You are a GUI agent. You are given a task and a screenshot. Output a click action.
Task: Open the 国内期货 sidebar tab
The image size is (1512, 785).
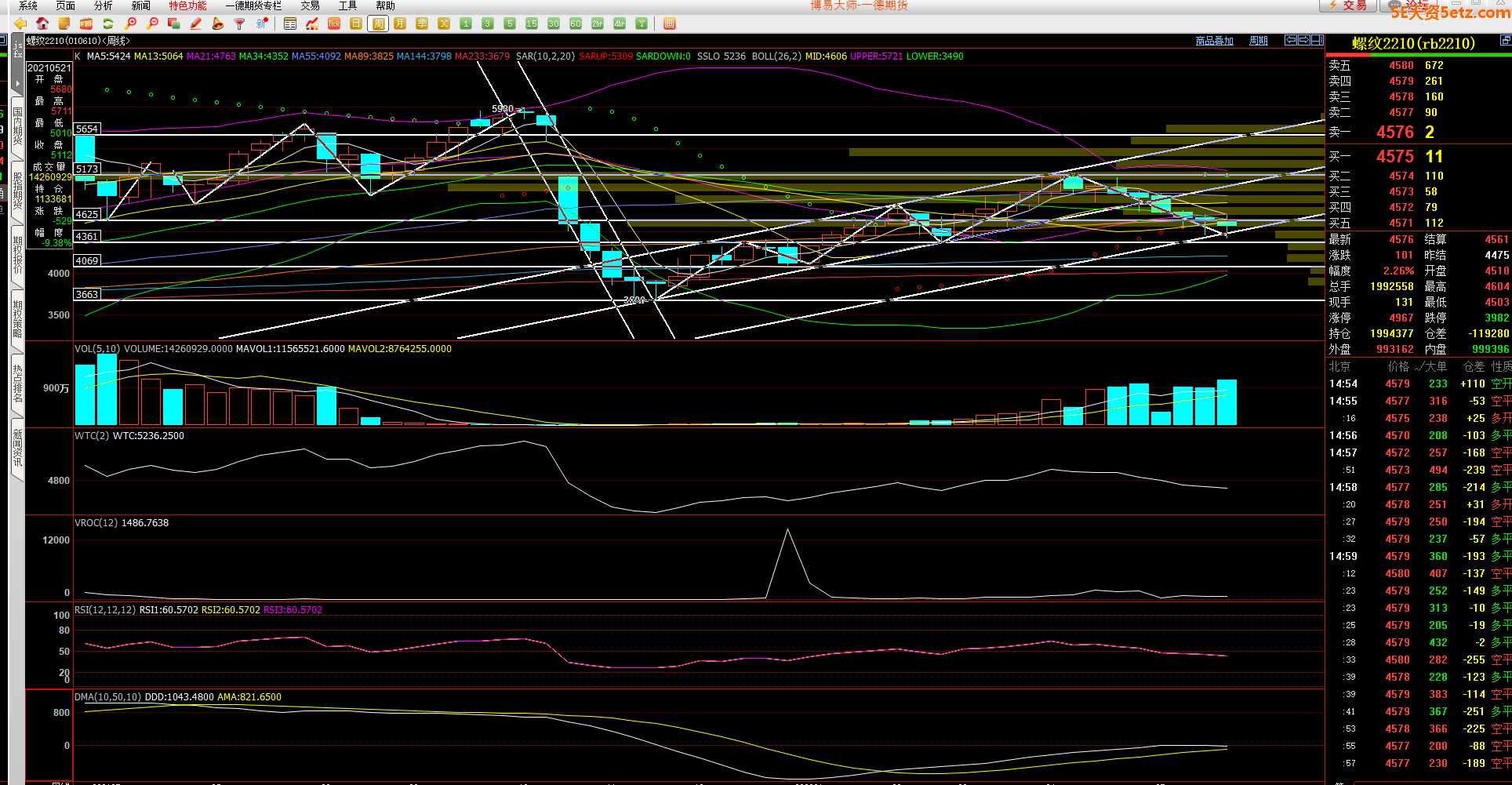pyautogui.click(x=17, y=127)
